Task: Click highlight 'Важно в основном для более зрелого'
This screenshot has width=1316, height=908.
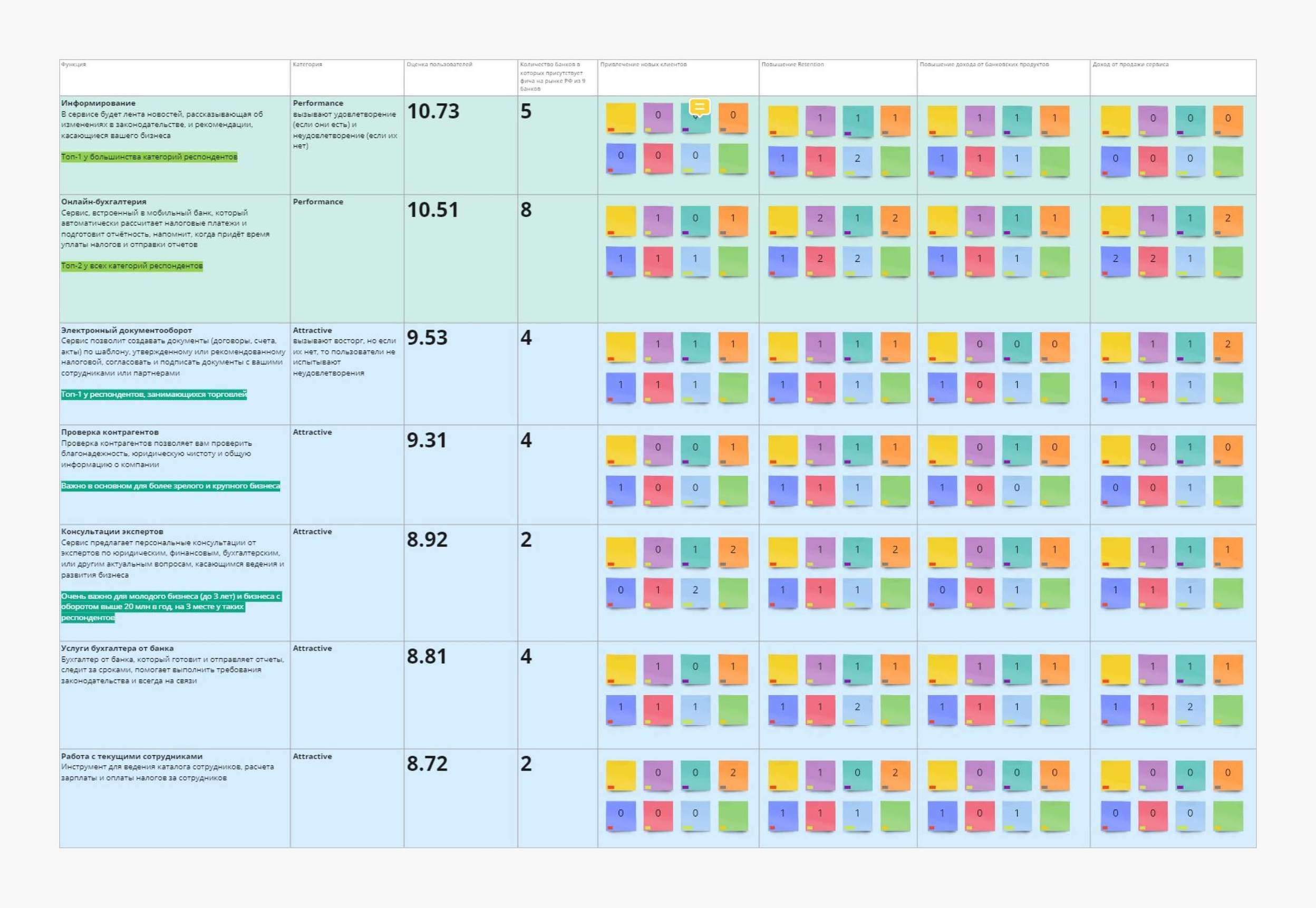Action: pos(171,486)
